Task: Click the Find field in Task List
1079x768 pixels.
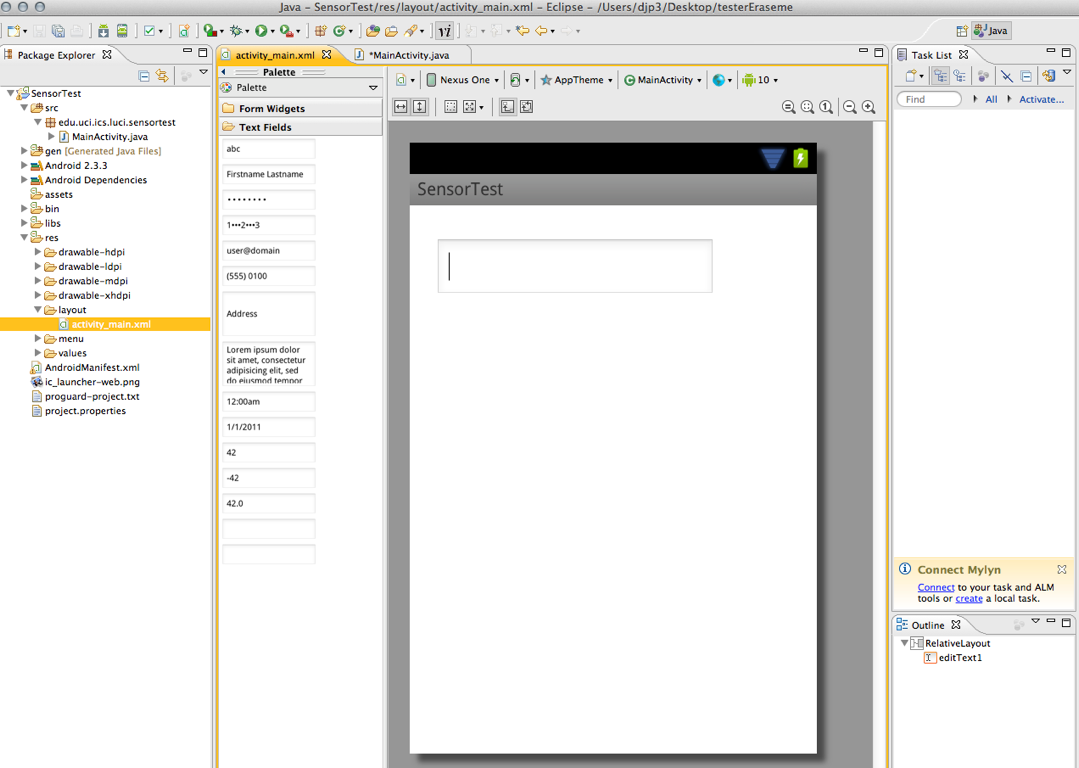Action: tap(928, 99)
